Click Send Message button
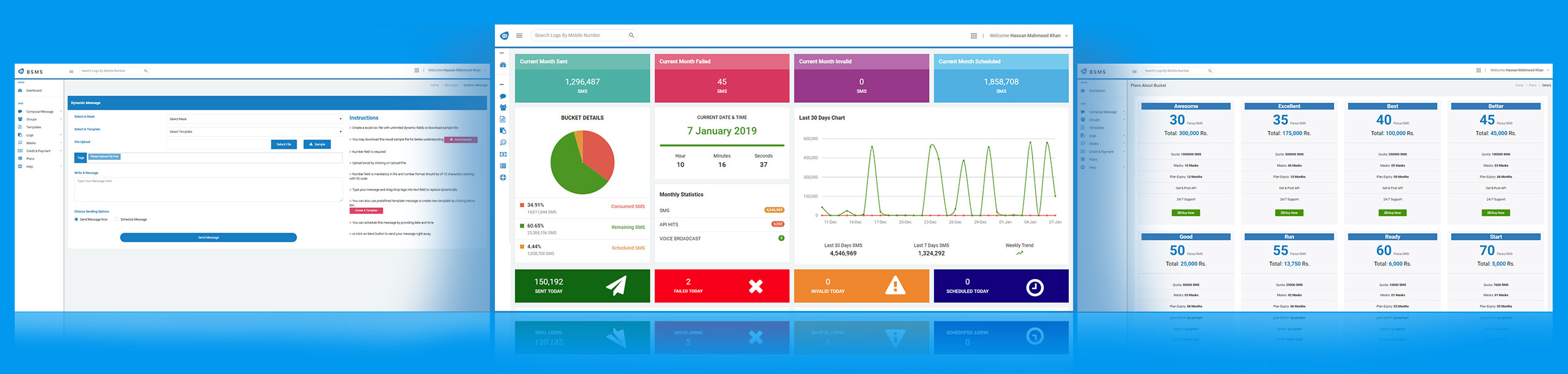Image resolution: width=1568 pixels, height=374 pixels. point(208,237)
